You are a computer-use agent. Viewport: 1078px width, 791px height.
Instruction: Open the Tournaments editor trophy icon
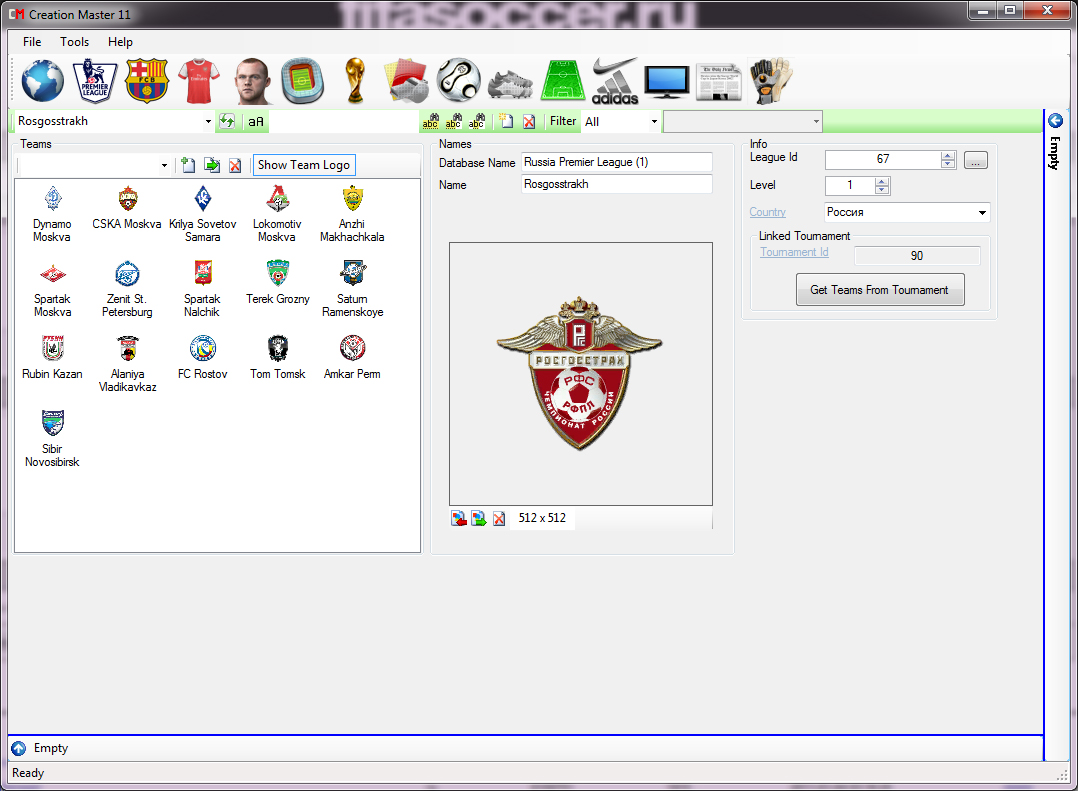click(355, 81)
